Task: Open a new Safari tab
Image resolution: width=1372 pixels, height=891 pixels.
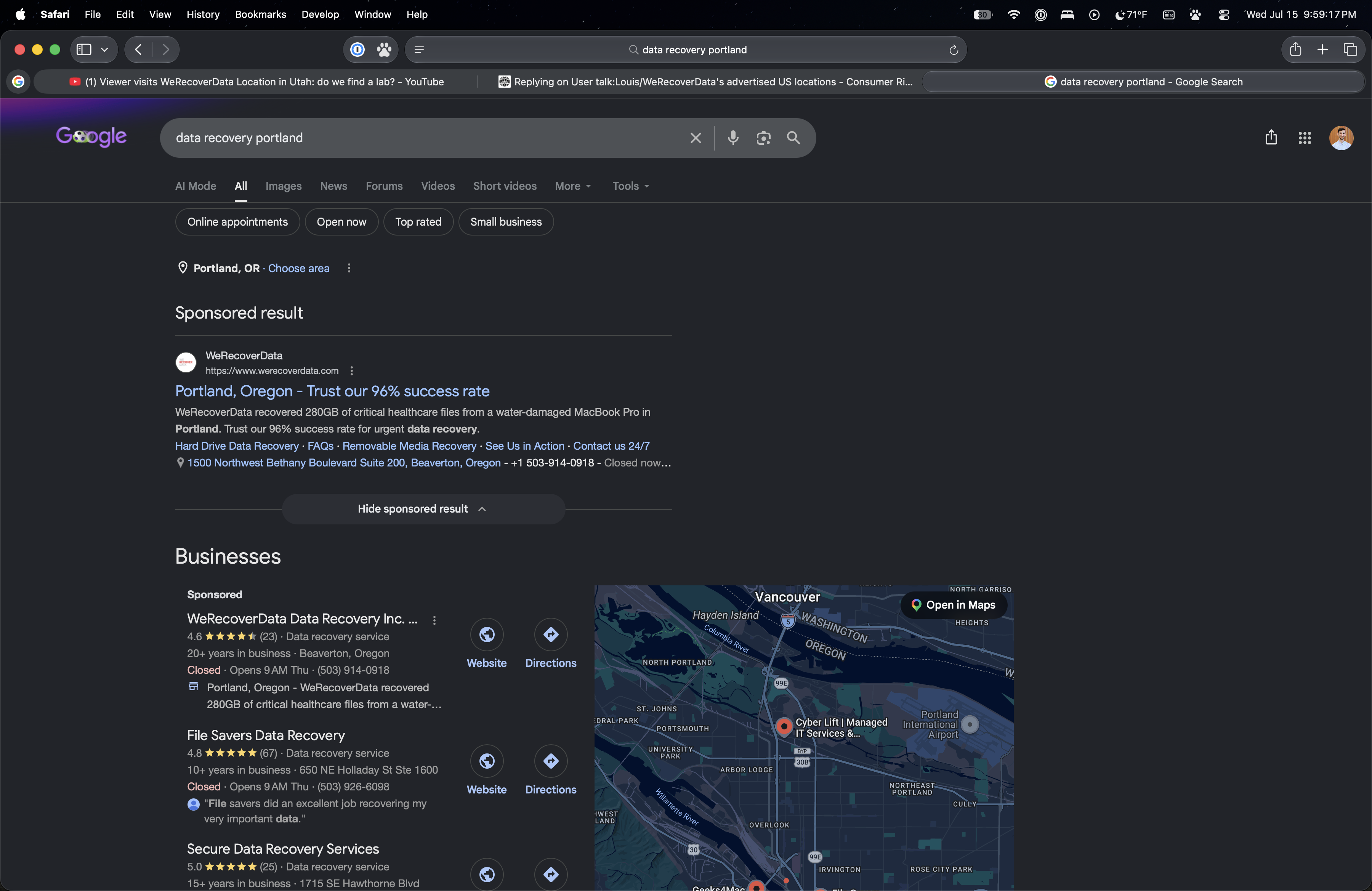Action: [1322, 50]
